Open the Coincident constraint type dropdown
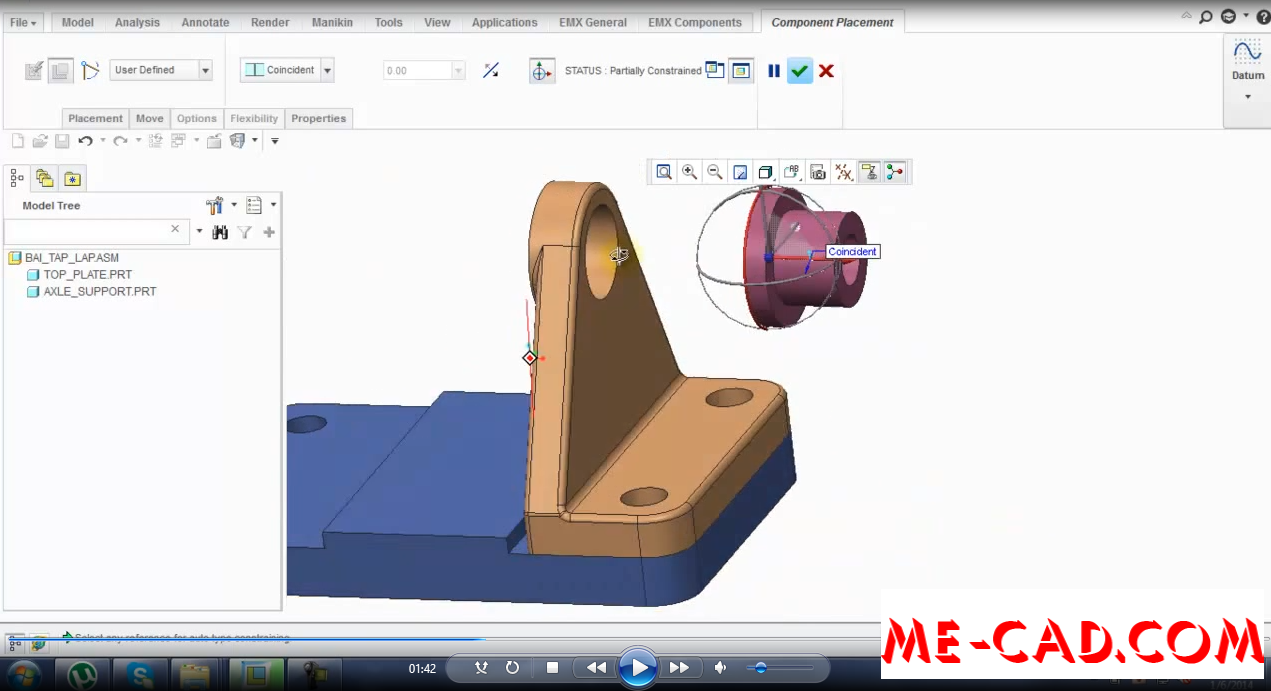 click(327, 69)
